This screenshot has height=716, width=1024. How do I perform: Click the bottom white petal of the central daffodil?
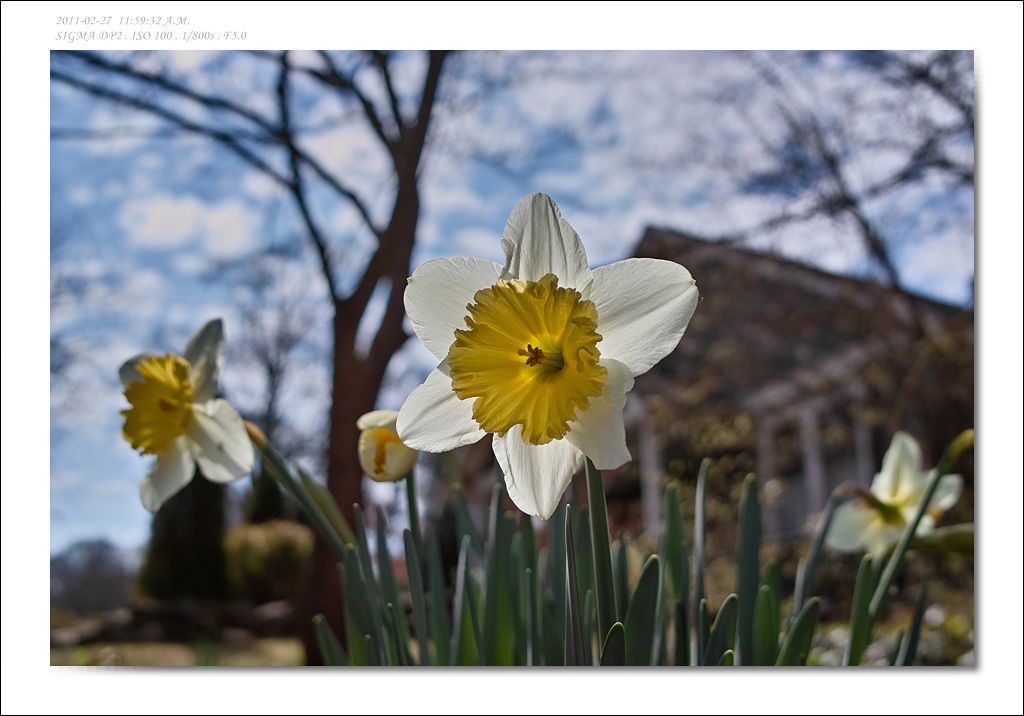(x=536, y=472)
